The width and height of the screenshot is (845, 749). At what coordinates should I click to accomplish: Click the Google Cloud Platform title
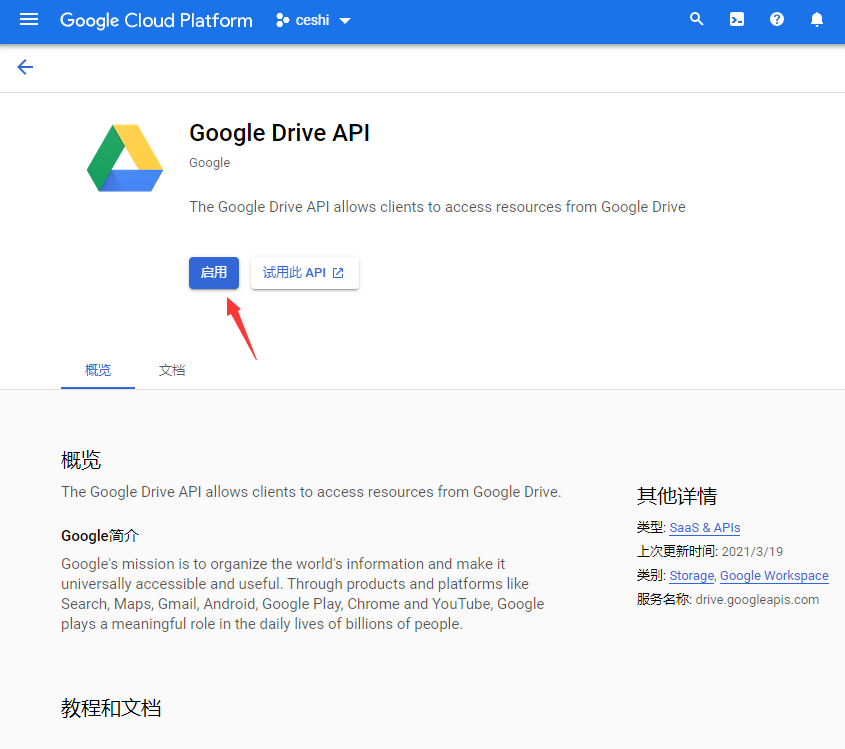[156, 20]
